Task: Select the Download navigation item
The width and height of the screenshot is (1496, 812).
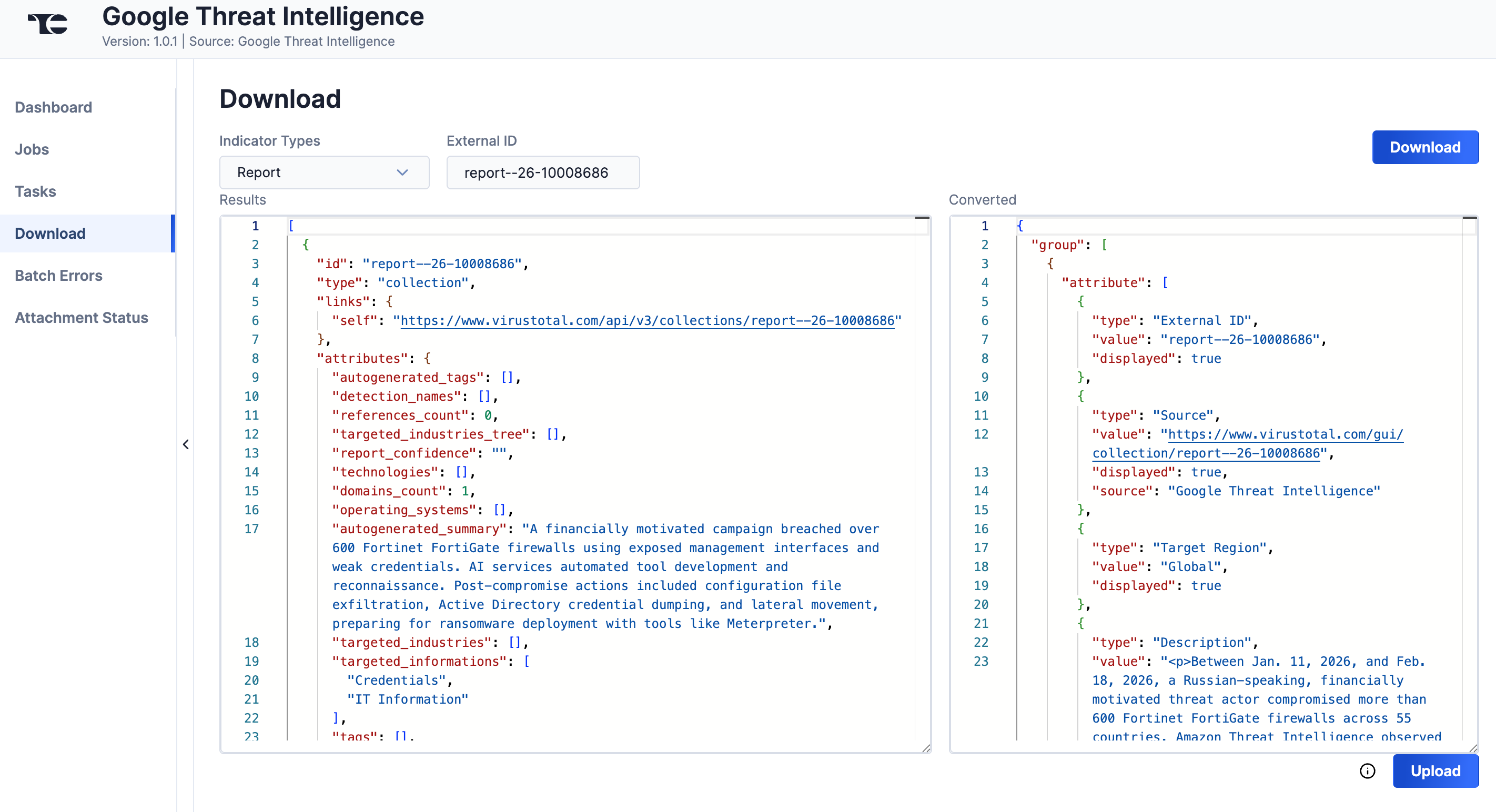Action: pos(49,233)
